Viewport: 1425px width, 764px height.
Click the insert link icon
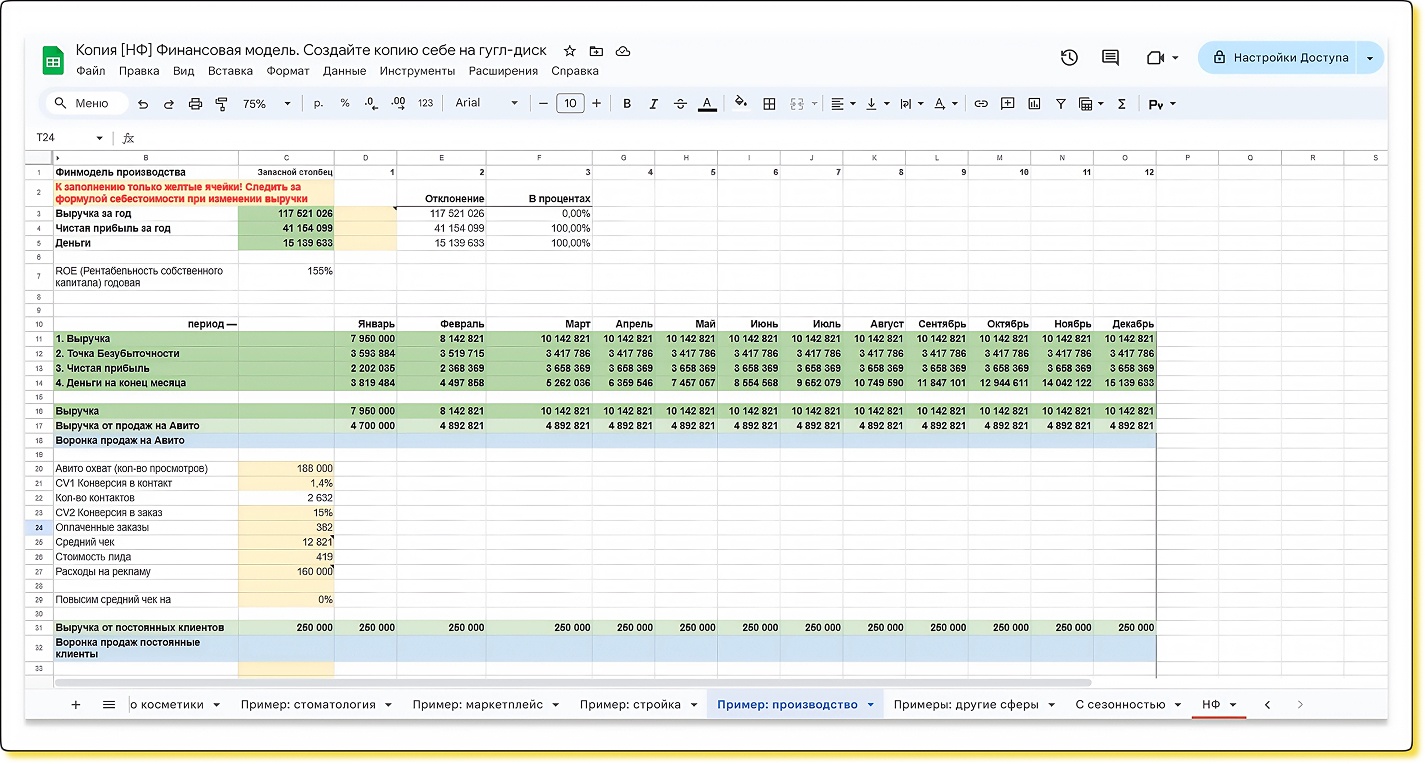(x=981, y=104)
